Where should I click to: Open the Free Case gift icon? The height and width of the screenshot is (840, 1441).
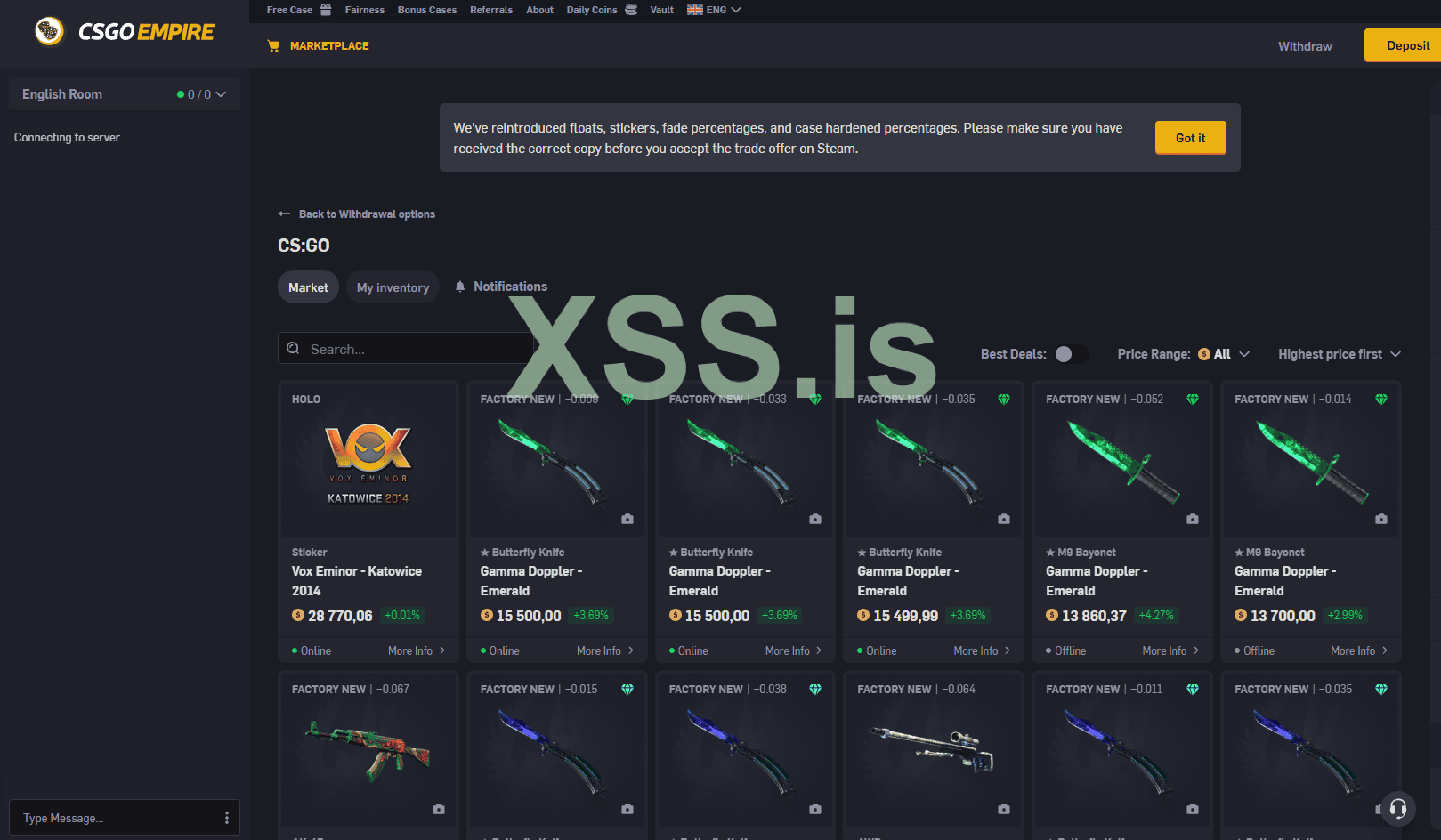[x=326, y=10]
